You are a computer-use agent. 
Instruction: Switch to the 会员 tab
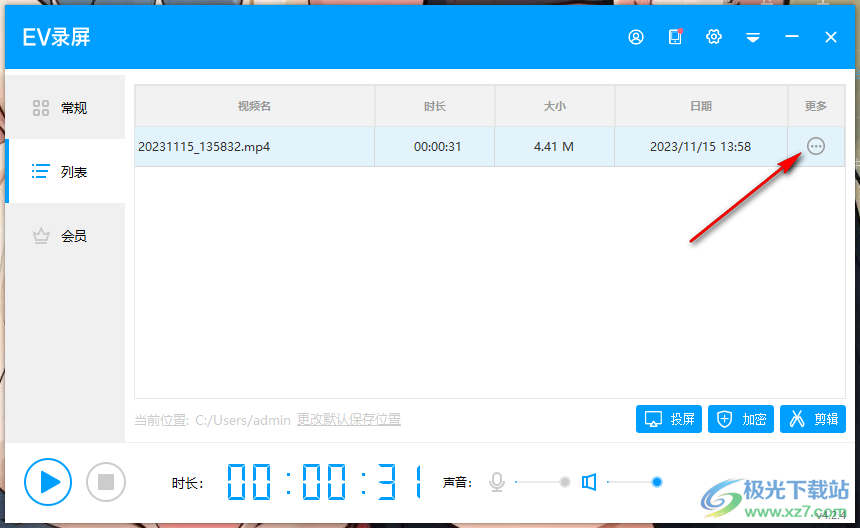click(65, 236)
